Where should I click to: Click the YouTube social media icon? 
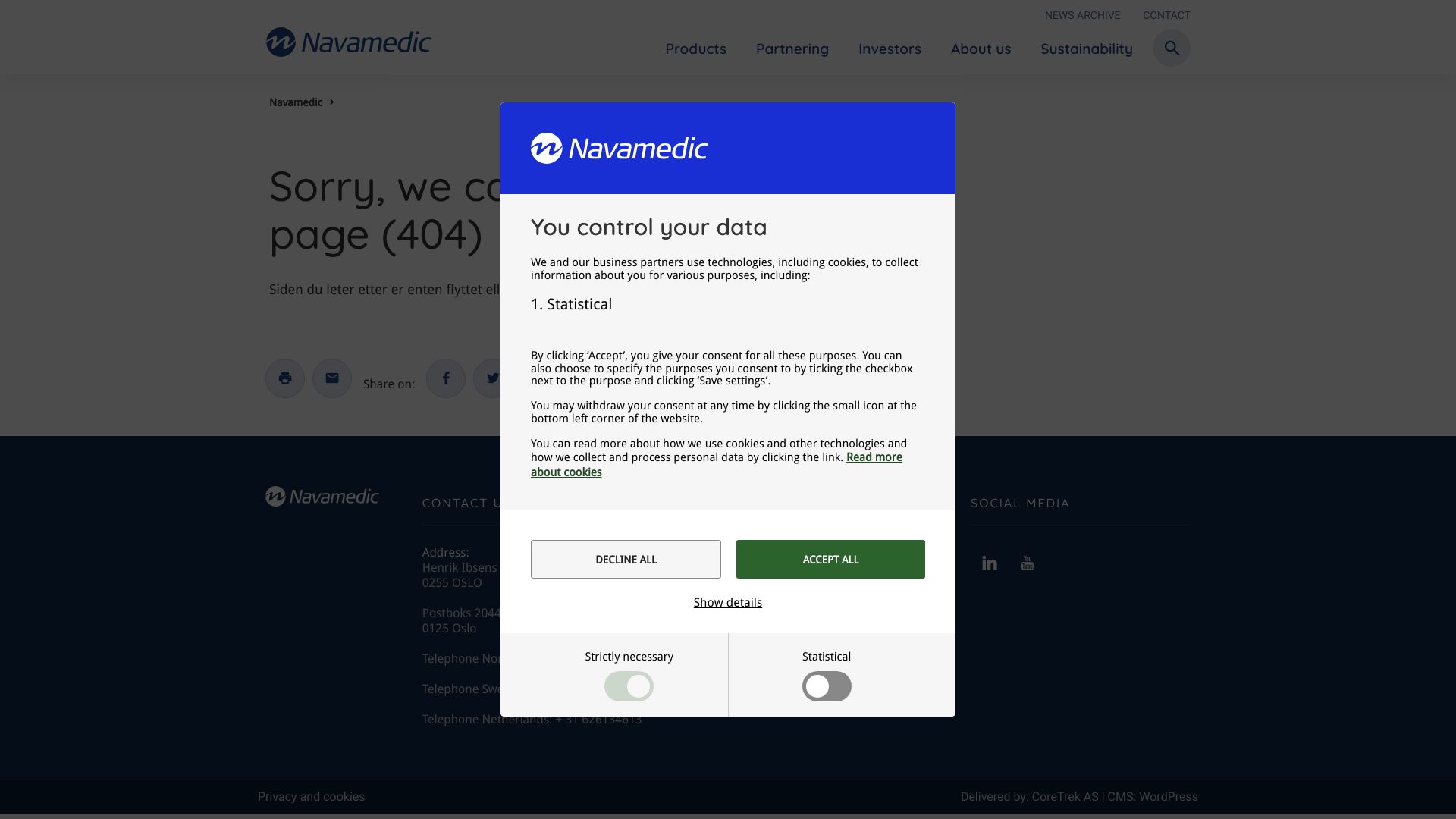[1028, 563]
